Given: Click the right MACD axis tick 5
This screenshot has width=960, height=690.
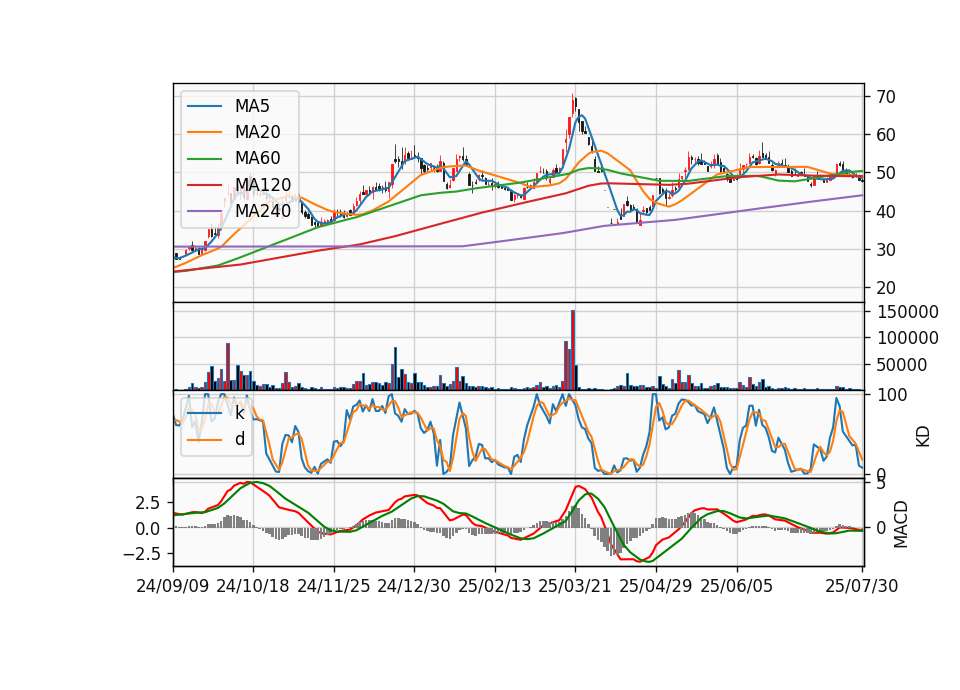Looking at the screenshot, I should tap(881, 485).
